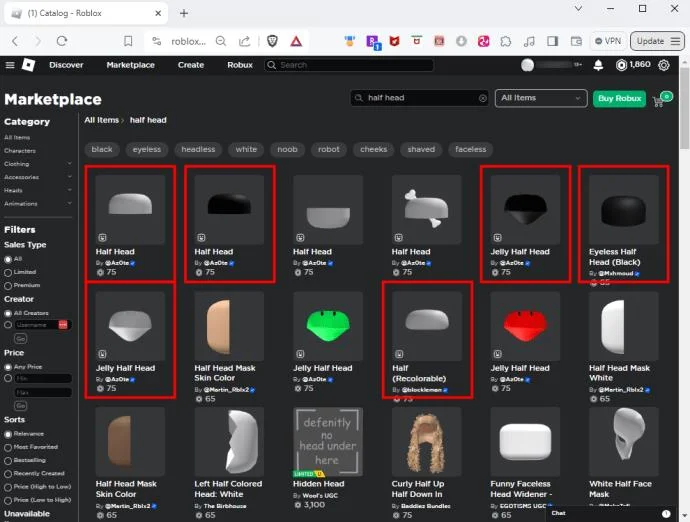This screenshot has width=690, height=522.
Task: Expand the Clothing category
Action: coord(70,164)
